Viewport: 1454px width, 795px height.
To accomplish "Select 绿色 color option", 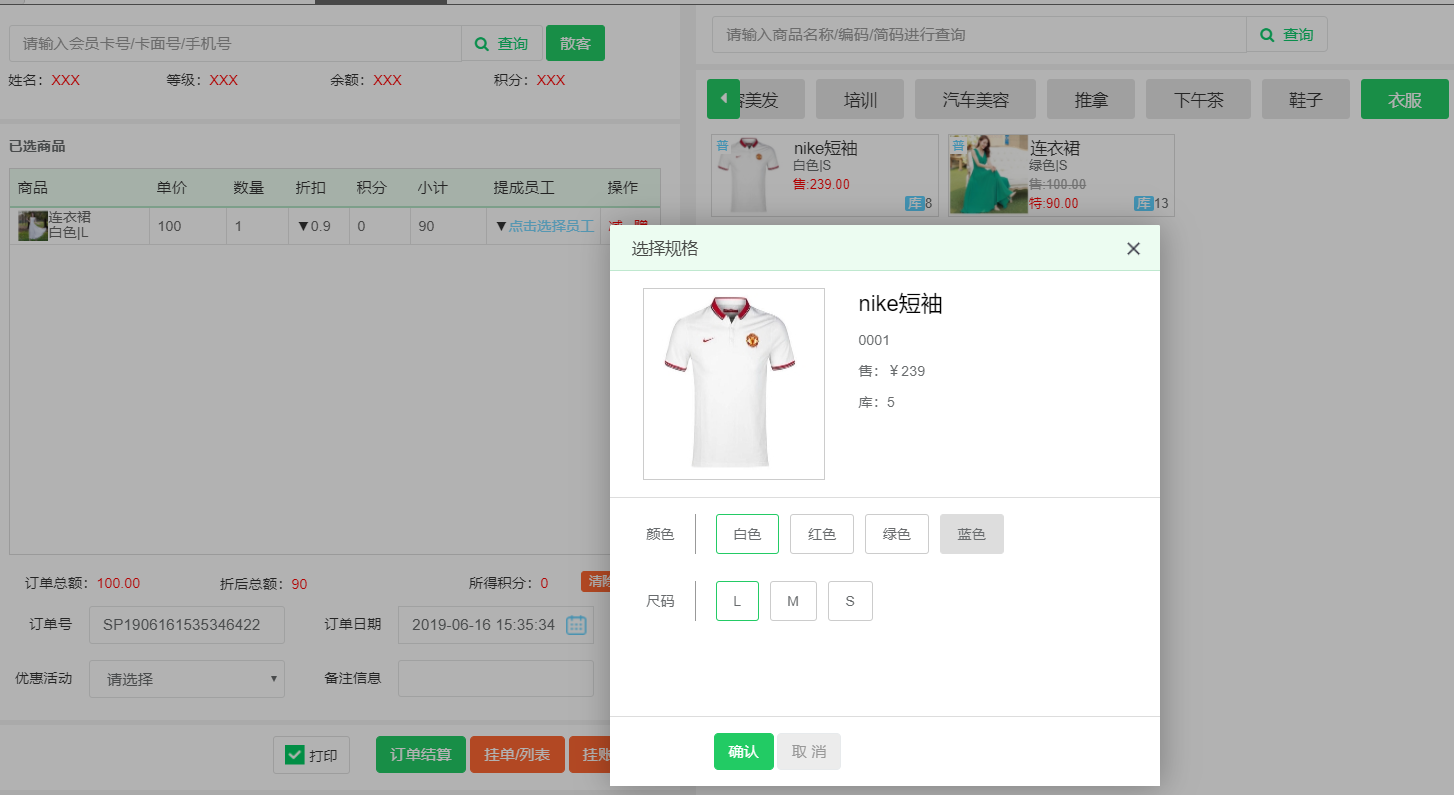I will point(897,534).
